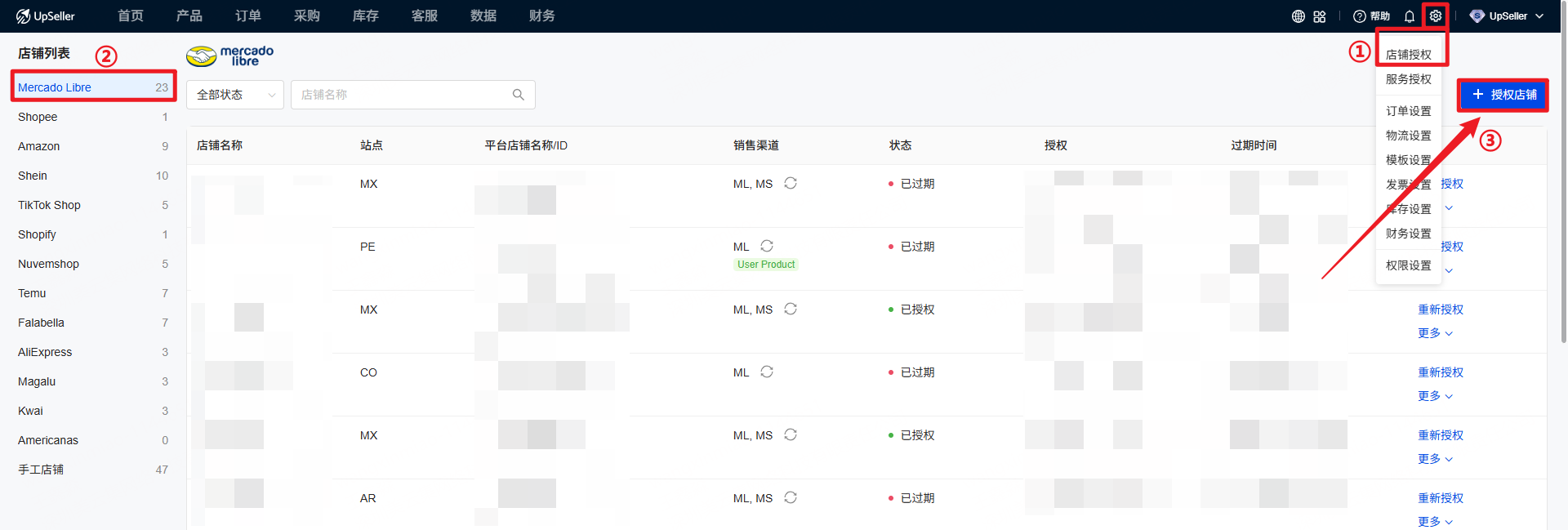The image size is (1568, 530).
Task: Open the apps grid icon
Action: (x=1320, y=16)
